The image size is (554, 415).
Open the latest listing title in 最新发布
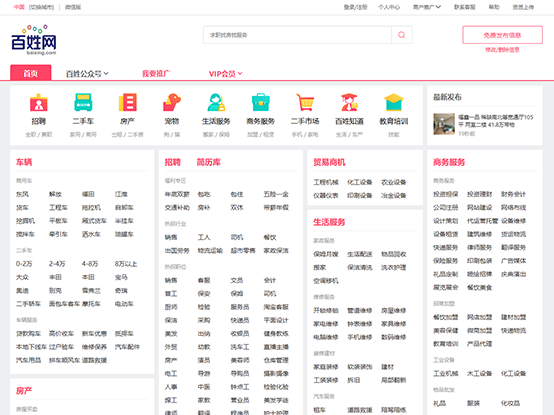[496, 121]
